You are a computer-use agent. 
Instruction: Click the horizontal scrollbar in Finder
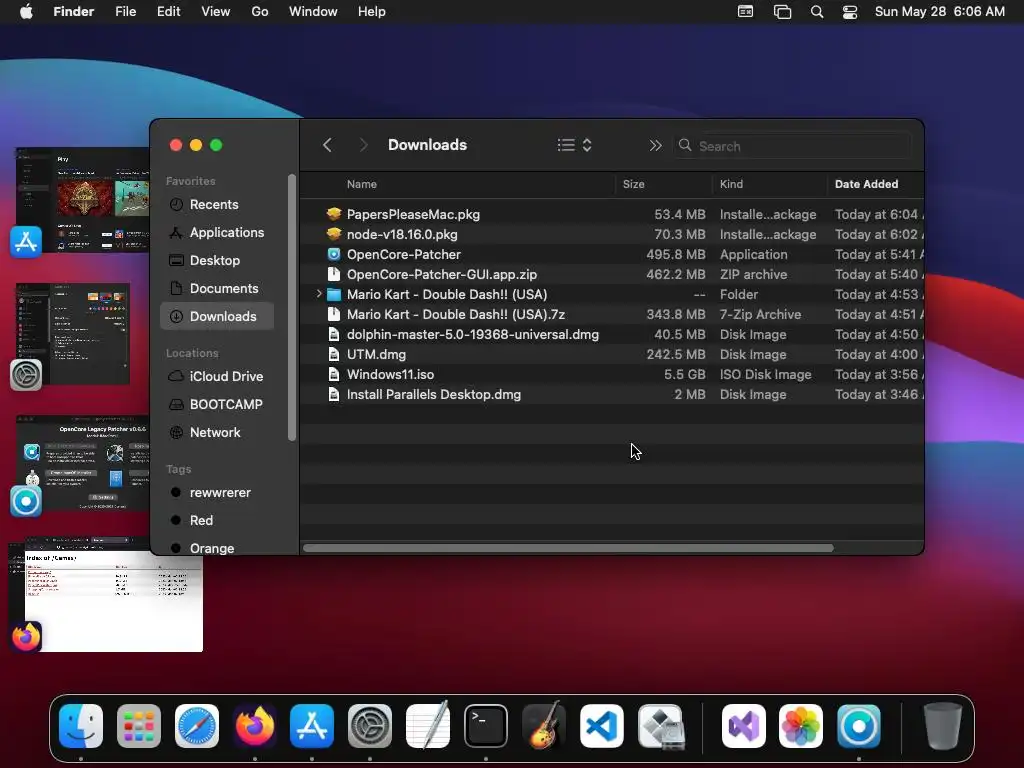[568, 548]
